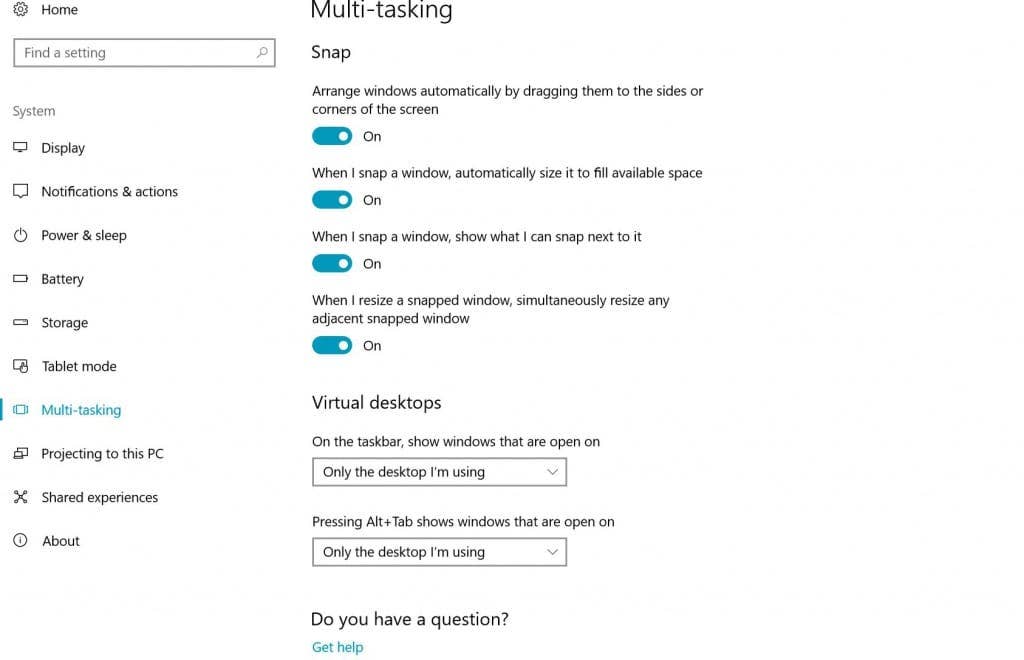Toggle off arrange windows automatically switch
Viewport: 1024px width, 660px height.
(332, 136)
